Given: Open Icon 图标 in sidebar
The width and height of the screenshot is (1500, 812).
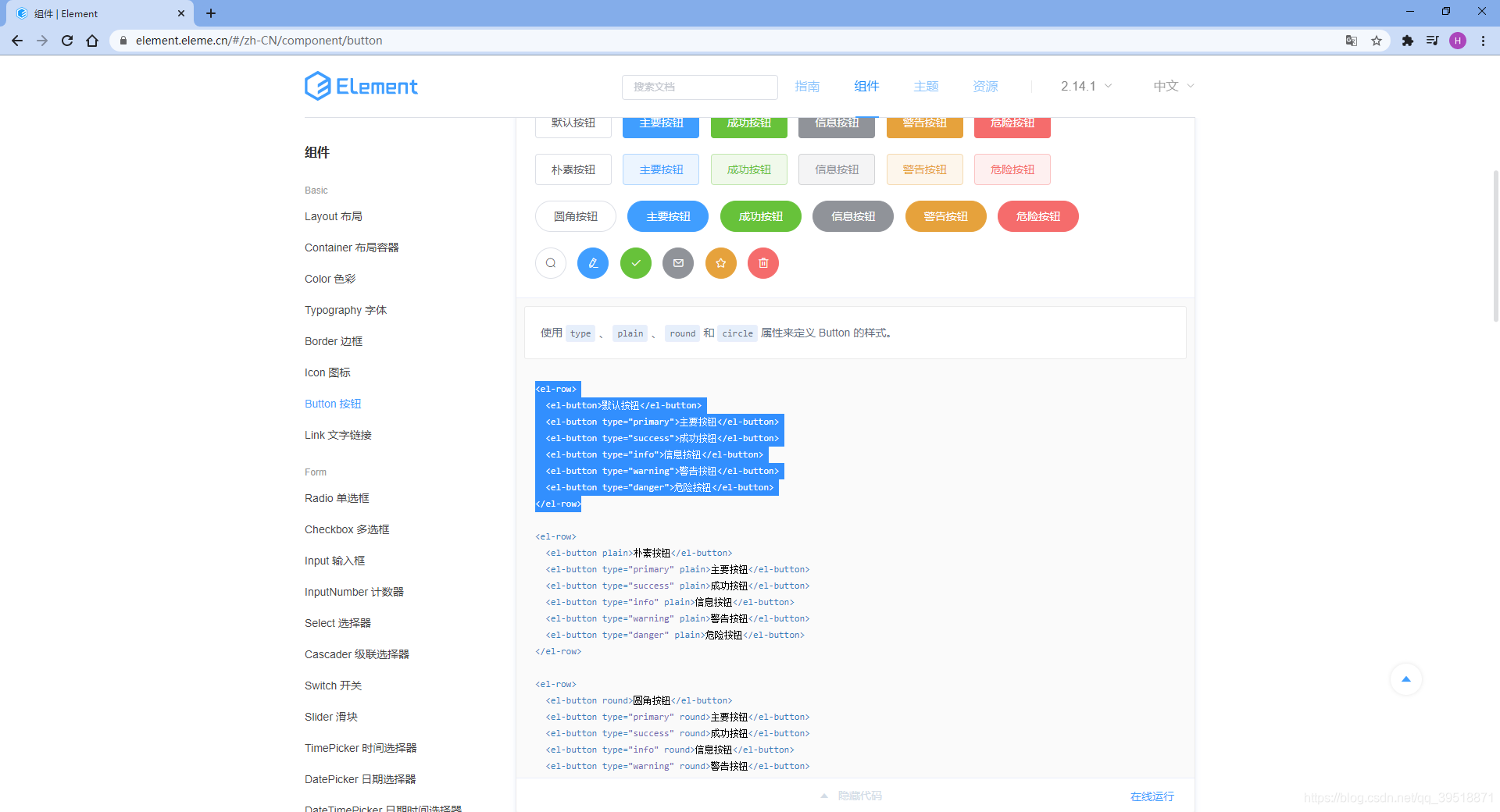Looking at the screenshot, I should click(x=327, y=372).
